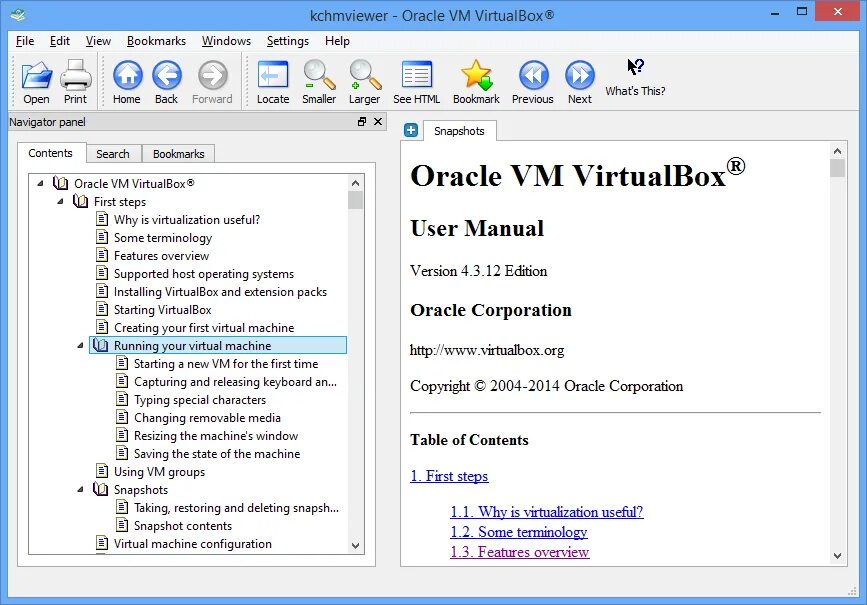This screenshot has height=605, width=867.
Task: Click book icon beside First steps
Action: tap(80, 201)
